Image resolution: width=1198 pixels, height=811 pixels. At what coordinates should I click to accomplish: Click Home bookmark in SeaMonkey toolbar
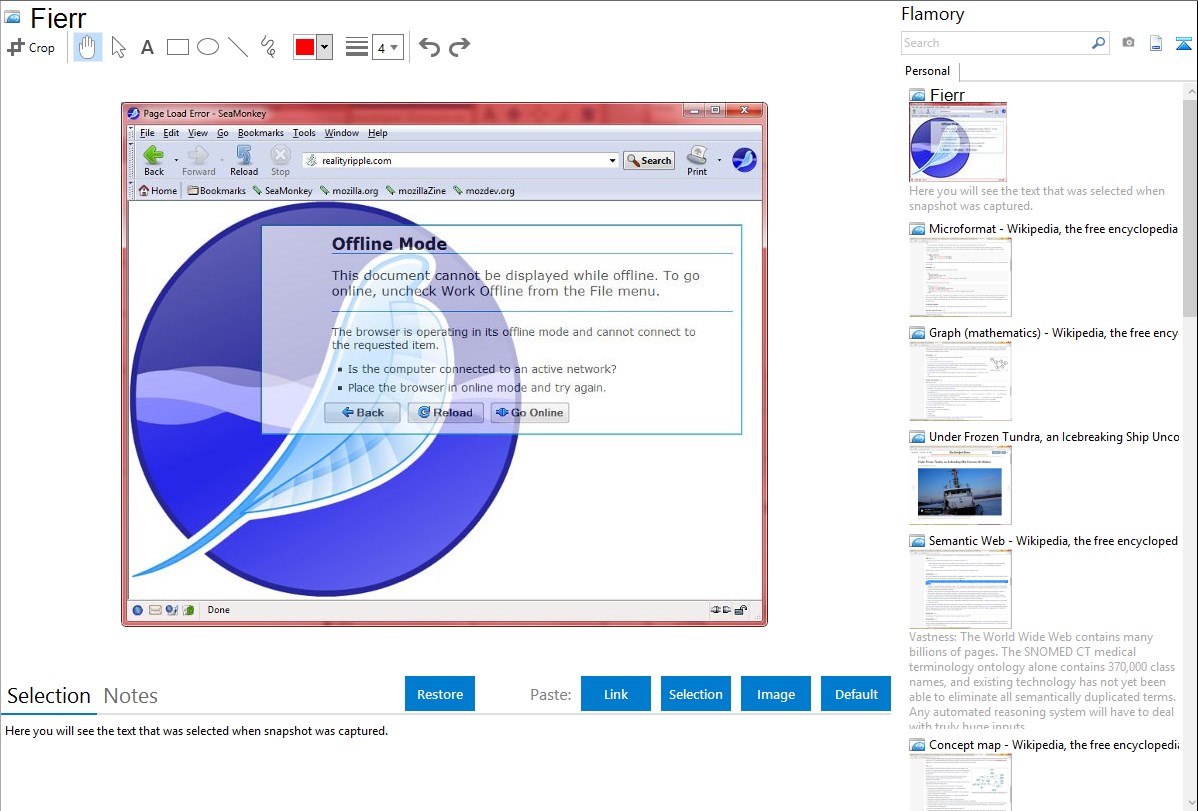pos(157,190)
